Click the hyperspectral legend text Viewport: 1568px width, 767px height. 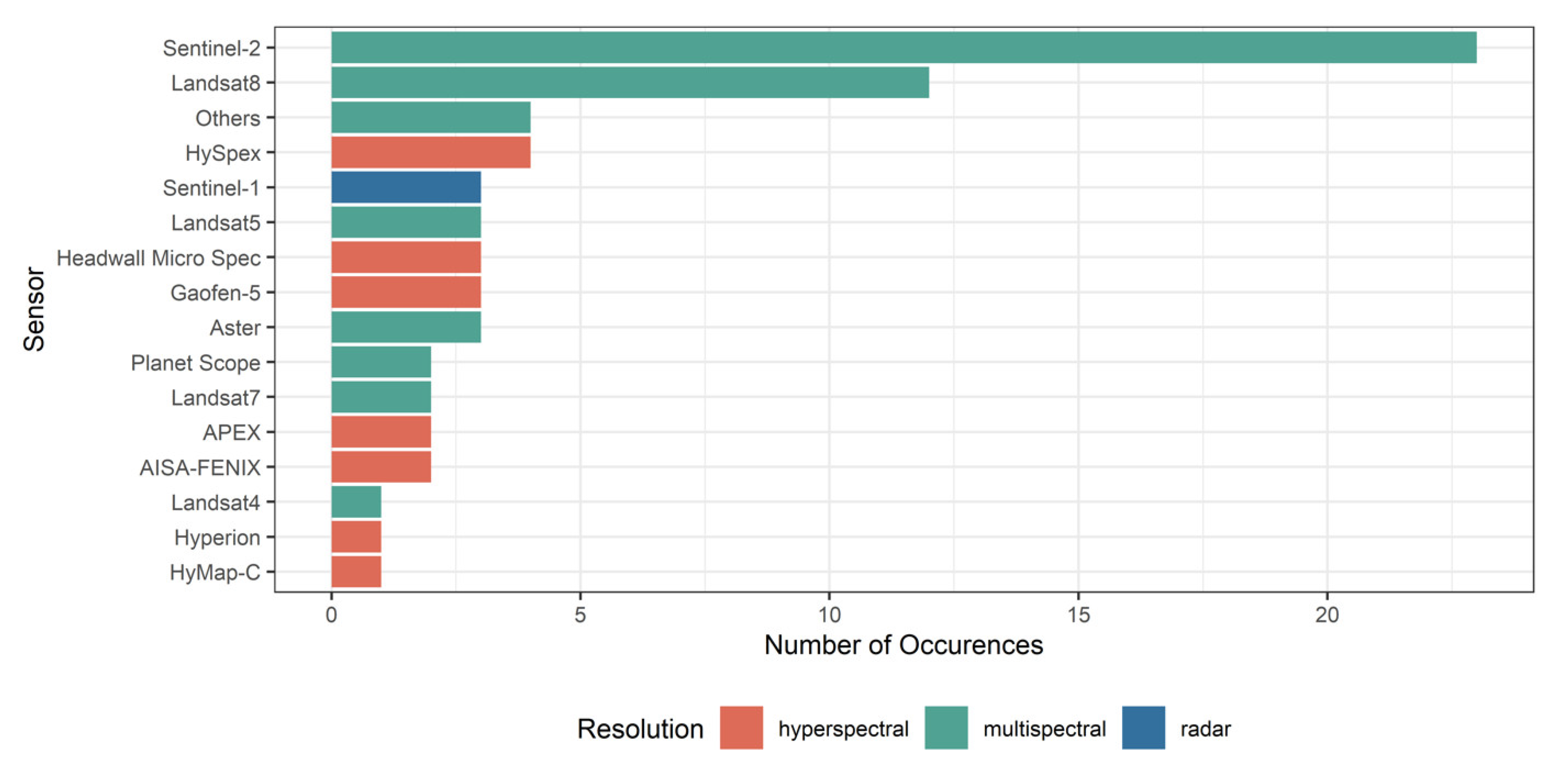point(843,729)
